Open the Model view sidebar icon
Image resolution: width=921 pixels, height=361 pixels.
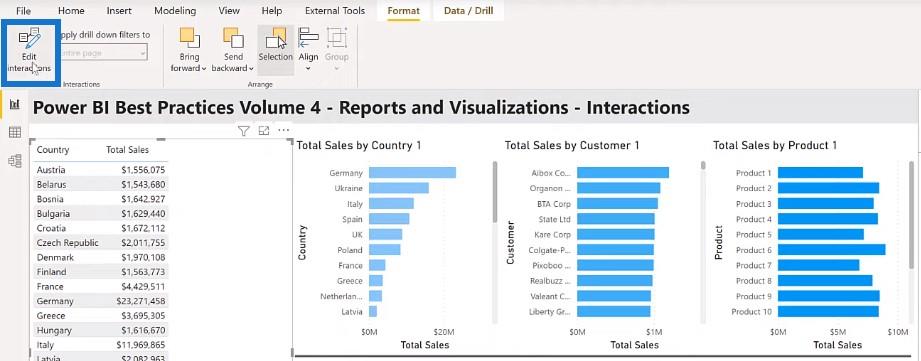pos(15,160)
